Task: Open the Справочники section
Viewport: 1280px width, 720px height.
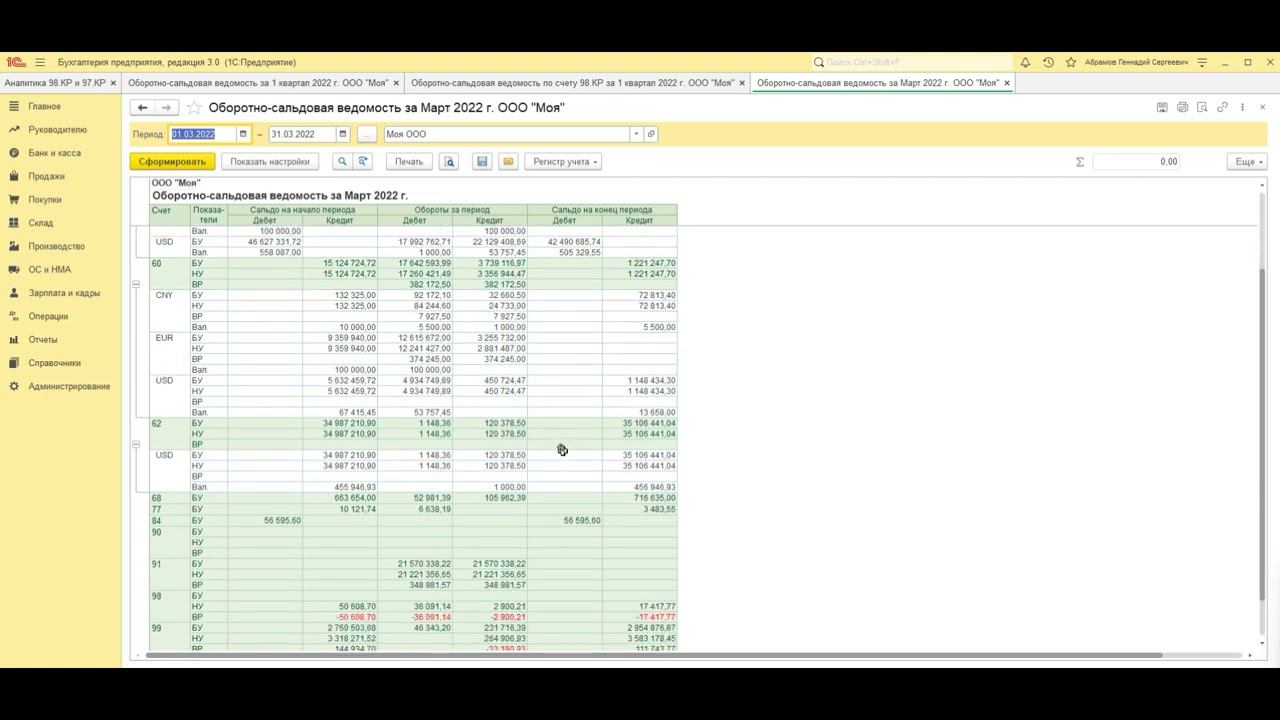Action: pyautogui.click(x=55, y=363)
